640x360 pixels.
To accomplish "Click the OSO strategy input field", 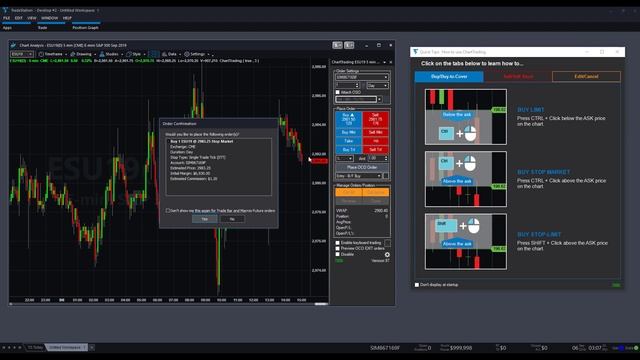I will point(356,99).
